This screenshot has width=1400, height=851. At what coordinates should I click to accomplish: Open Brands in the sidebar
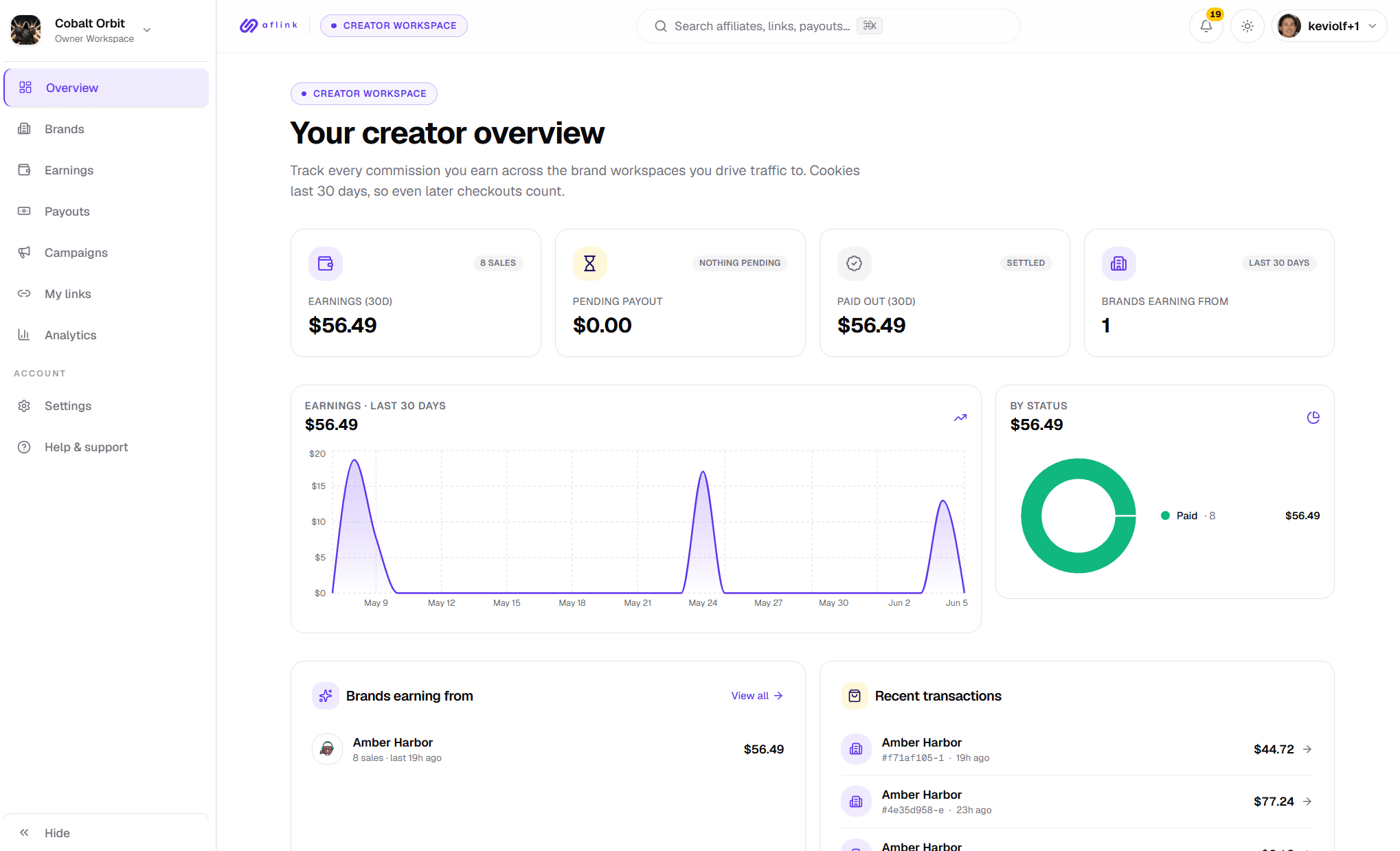[x=106, y=129]
